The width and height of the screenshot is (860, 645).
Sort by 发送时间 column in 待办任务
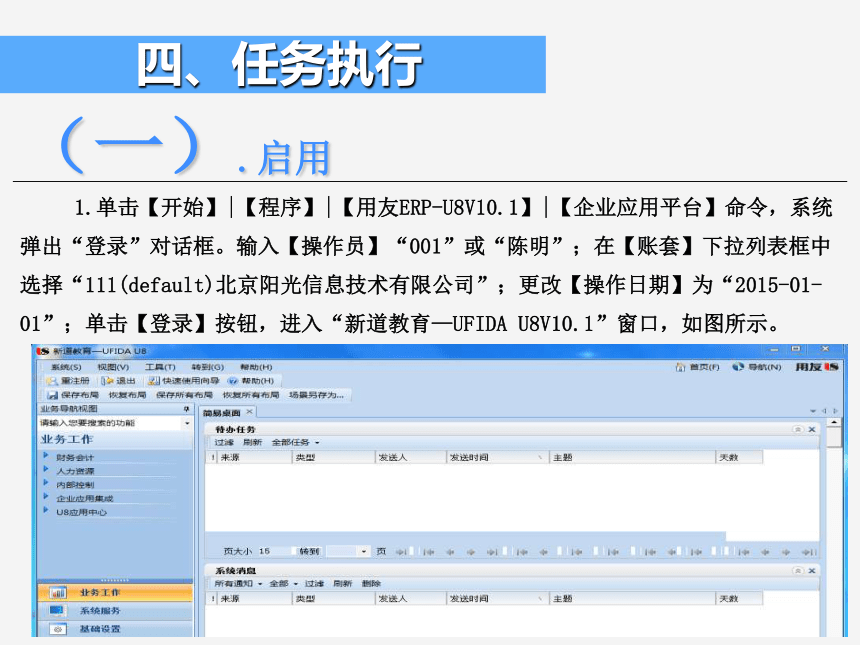click(497, 457)
